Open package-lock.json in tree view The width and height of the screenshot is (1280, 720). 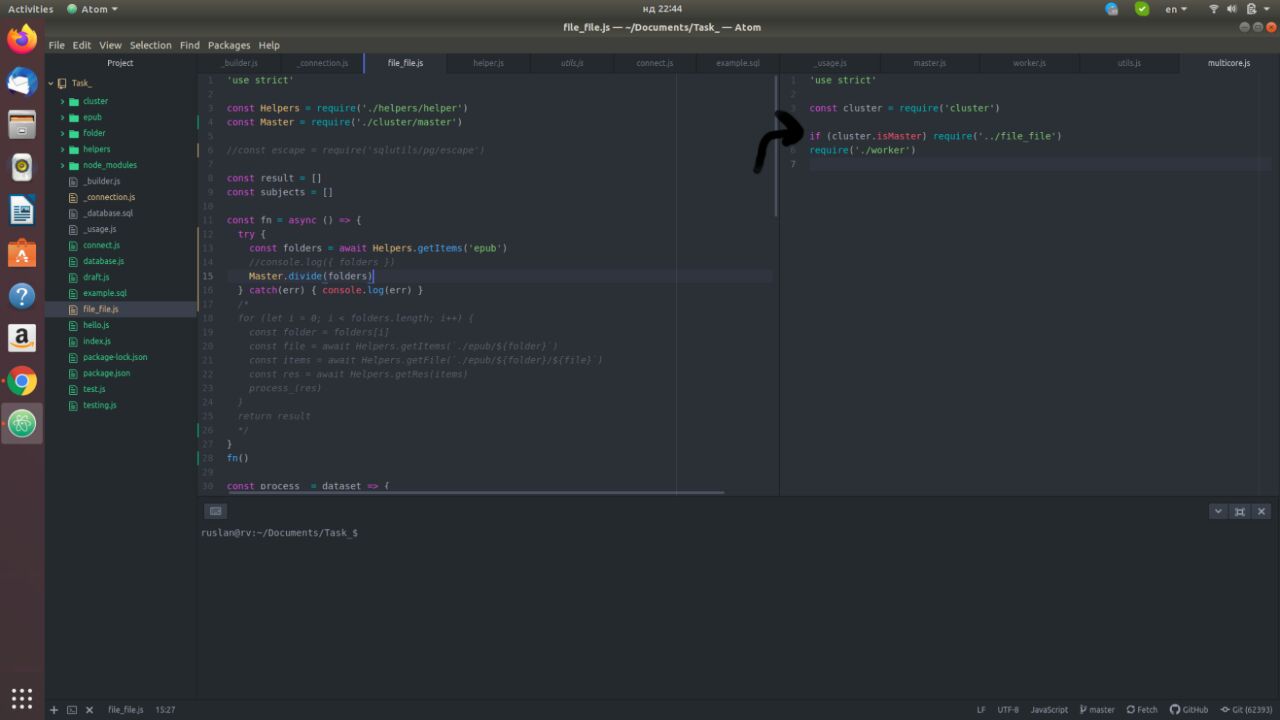click(115, 357)
